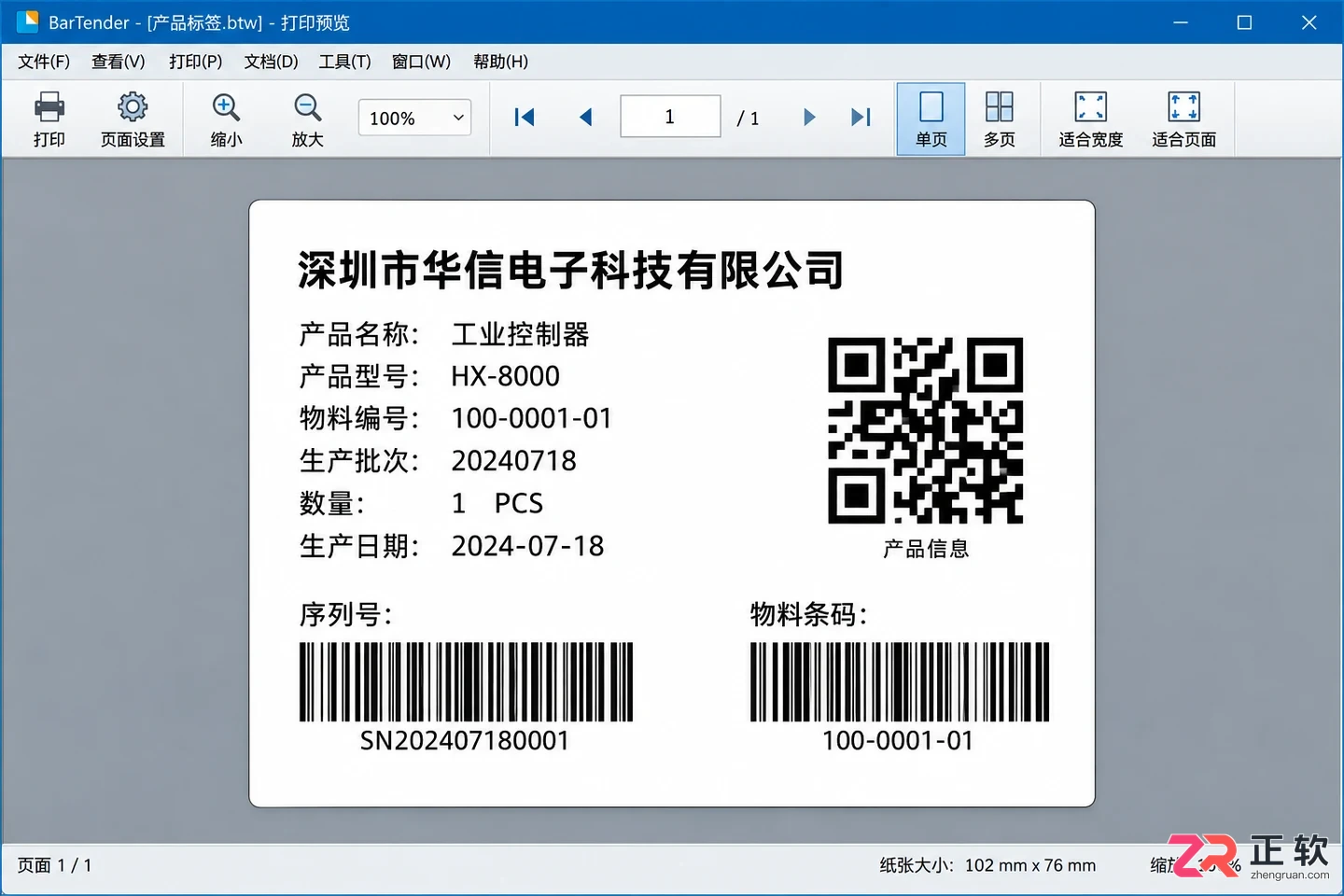Screen dimensions: 1344x896
Task: Open the 打印(P) menu
Action: click(196, 62)
